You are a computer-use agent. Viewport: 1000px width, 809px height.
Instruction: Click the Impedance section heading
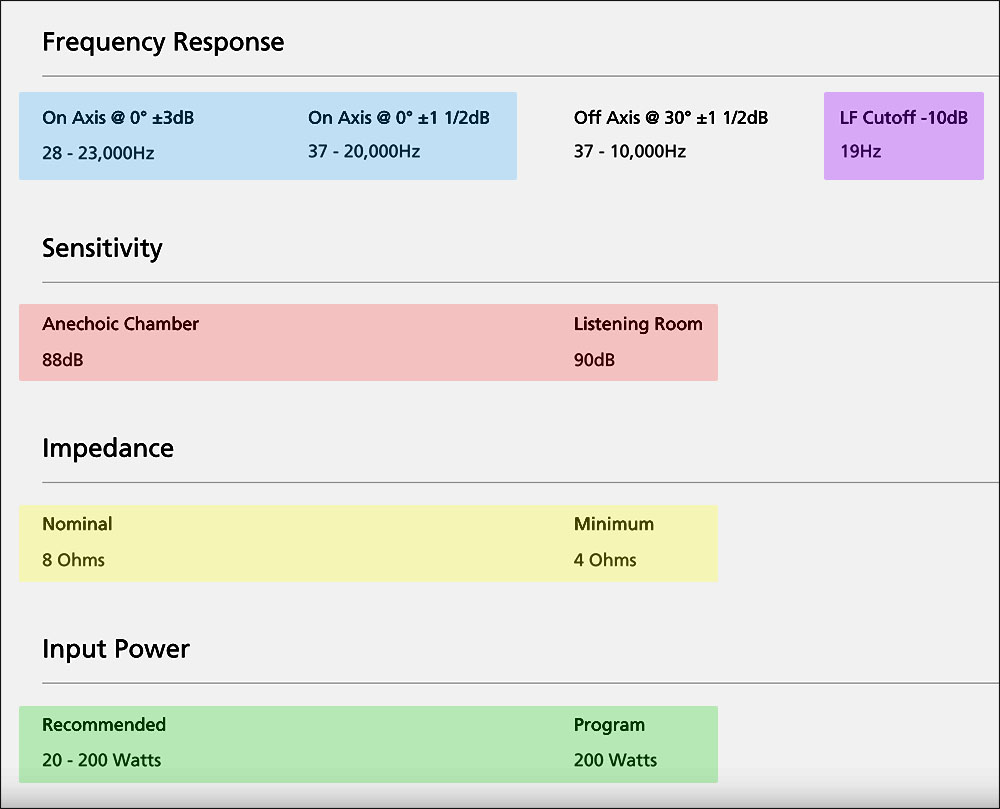coord(108,449)
